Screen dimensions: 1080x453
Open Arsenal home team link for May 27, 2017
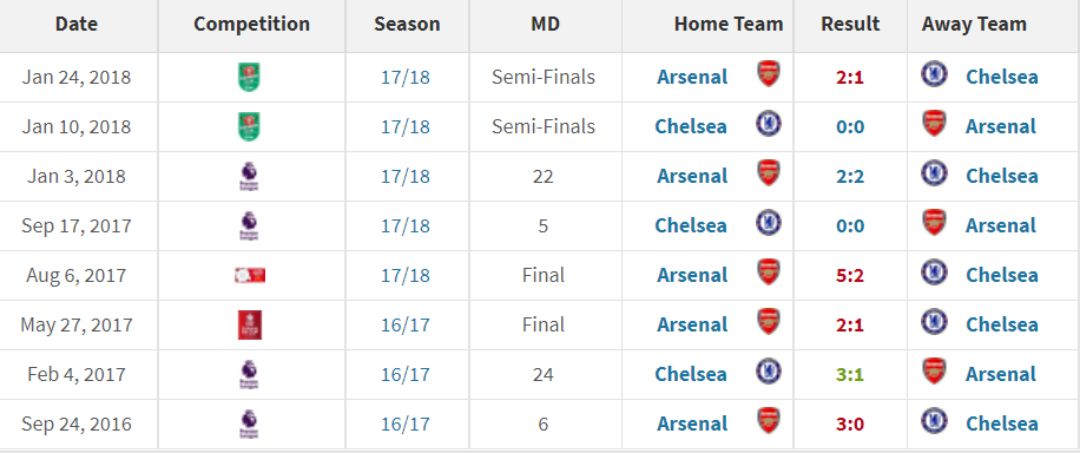[692, 325]
